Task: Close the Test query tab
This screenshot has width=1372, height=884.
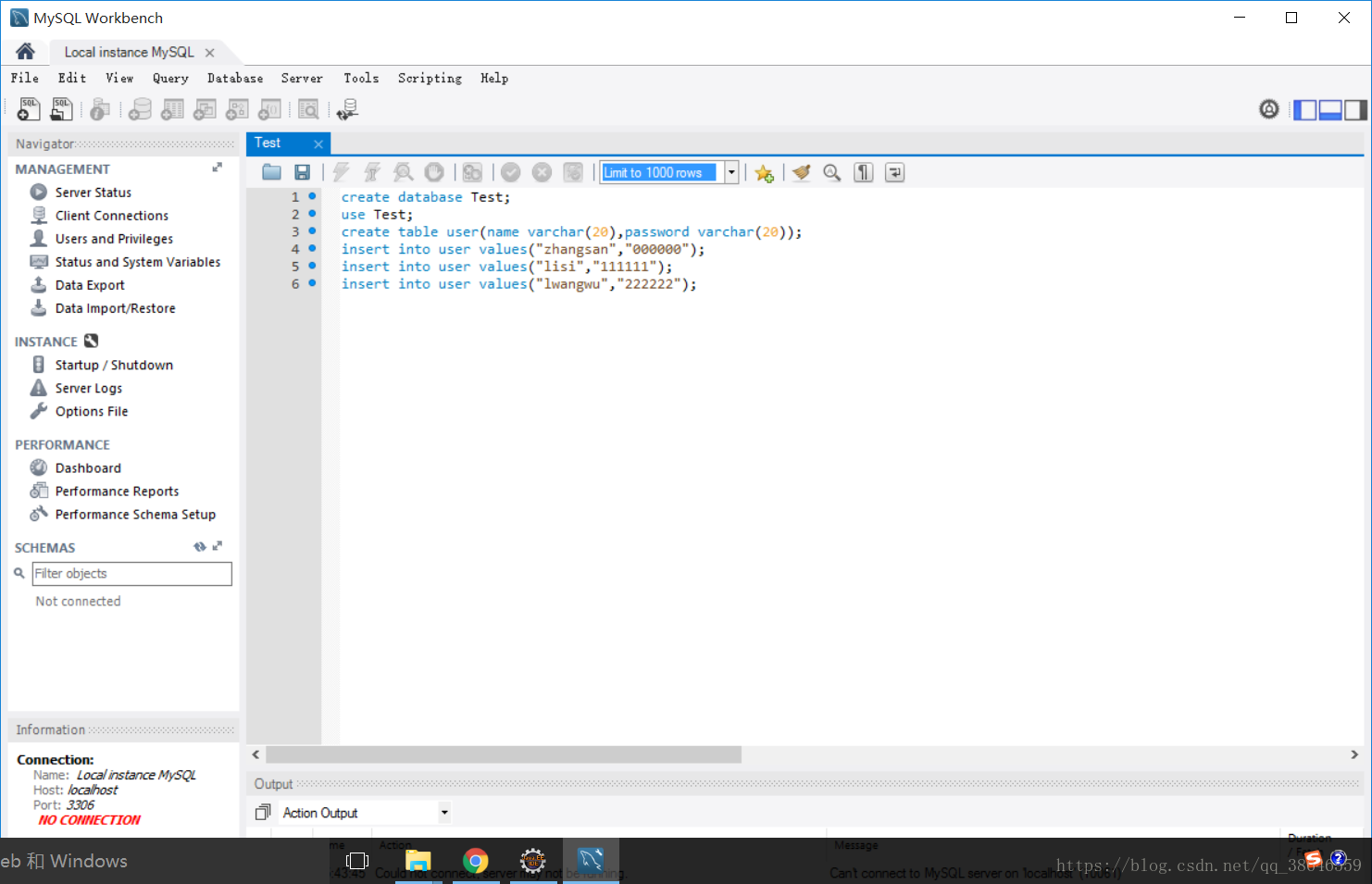Action: pos(318,143)
